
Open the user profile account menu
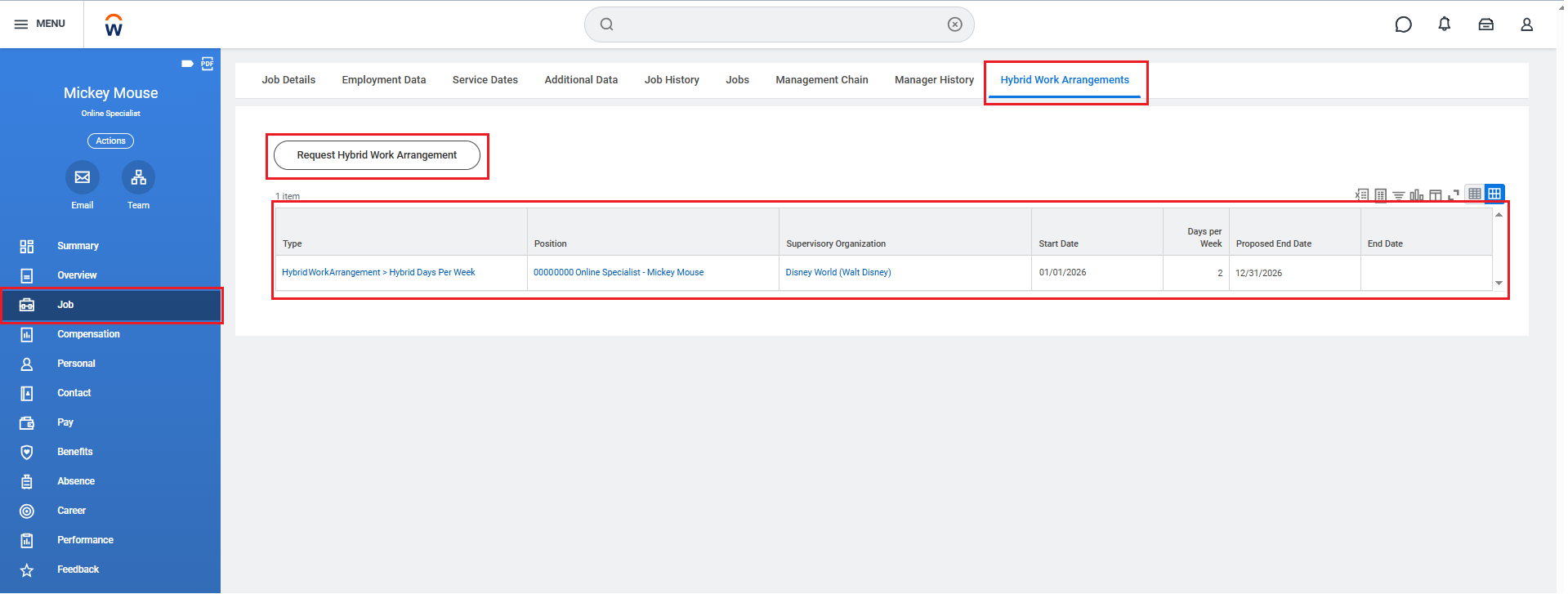click(1526, 25)
